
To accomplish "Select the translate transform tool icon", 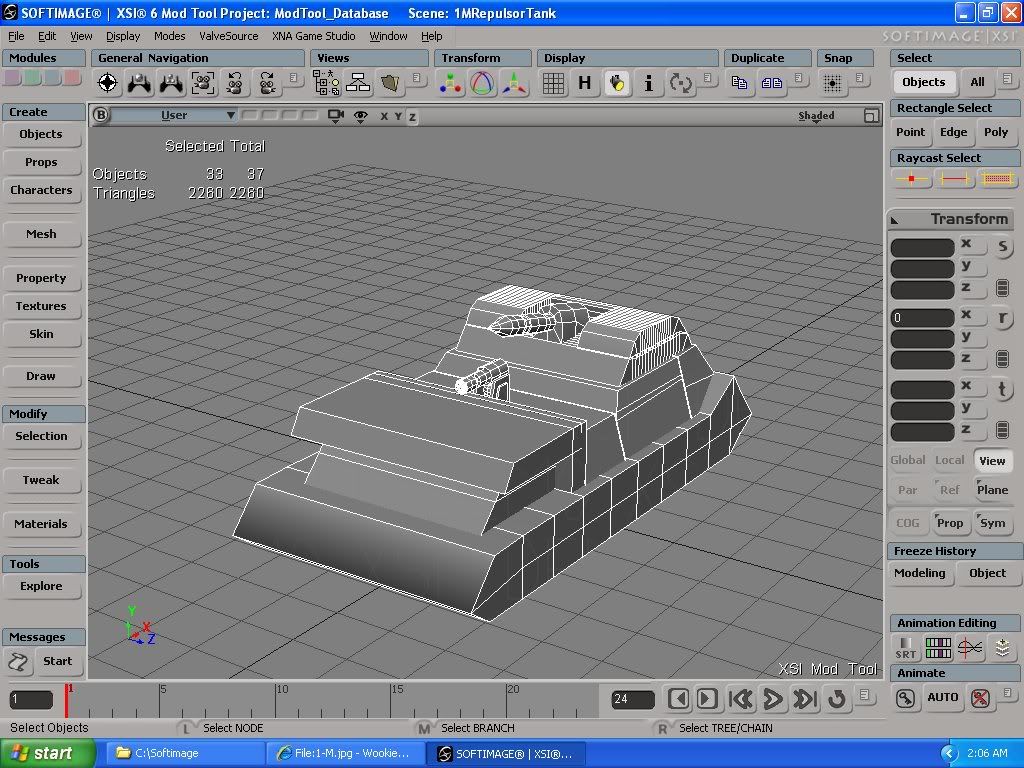I will (514, 83).
